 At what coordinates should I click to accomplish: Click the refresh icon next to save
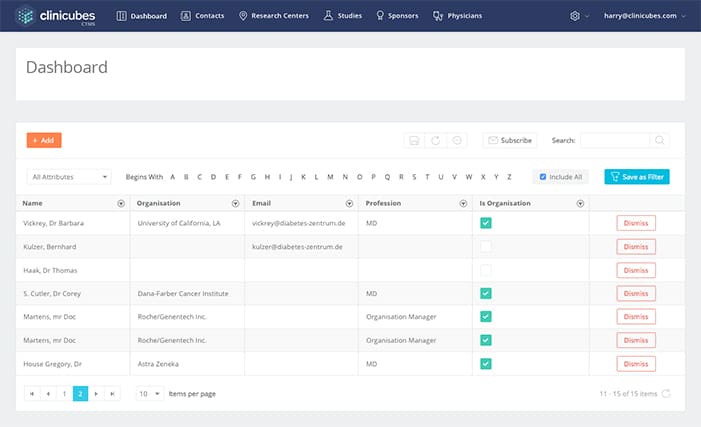(x=435, y=141)
